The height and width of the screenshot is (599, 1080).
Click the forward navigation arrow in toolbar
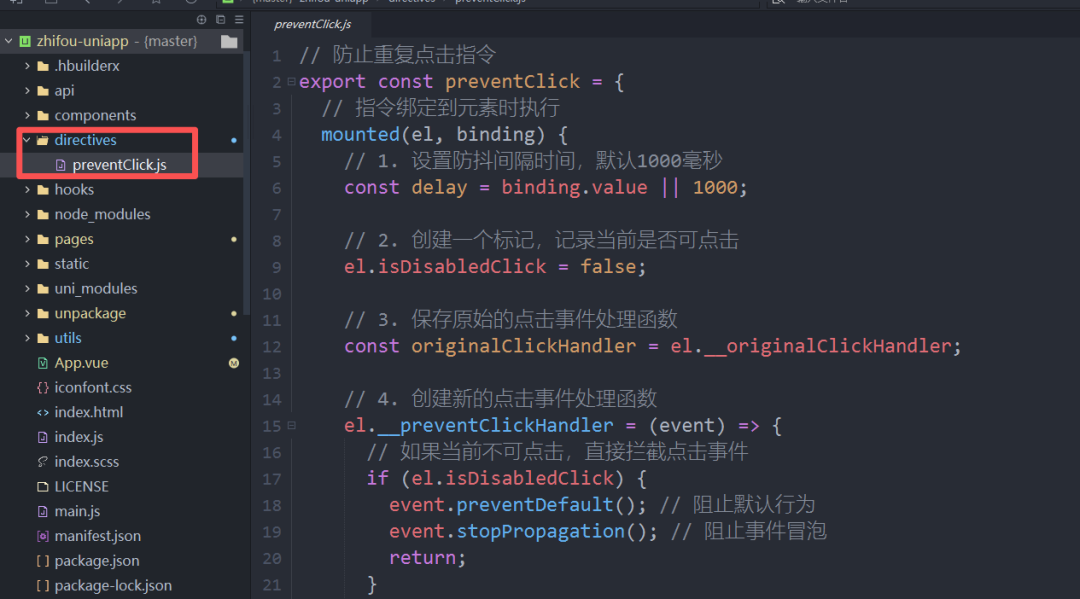[x=122, y=3]
